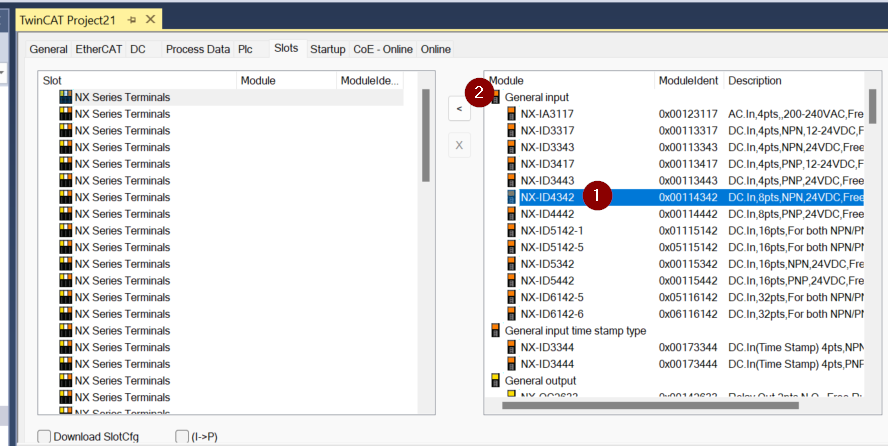The height and width of the screenshot is (446, 888).
Task: Click ModuleIdent value 0x00123117
Action: [x=688, y=114]
